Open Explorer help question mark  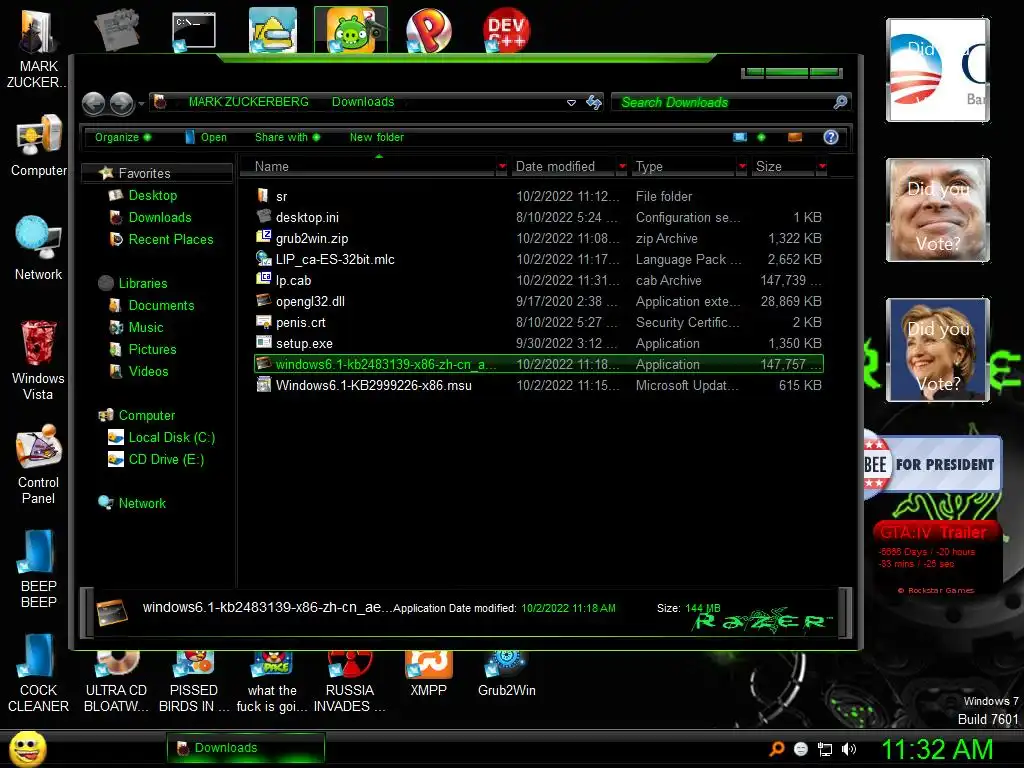pos(831,137)
